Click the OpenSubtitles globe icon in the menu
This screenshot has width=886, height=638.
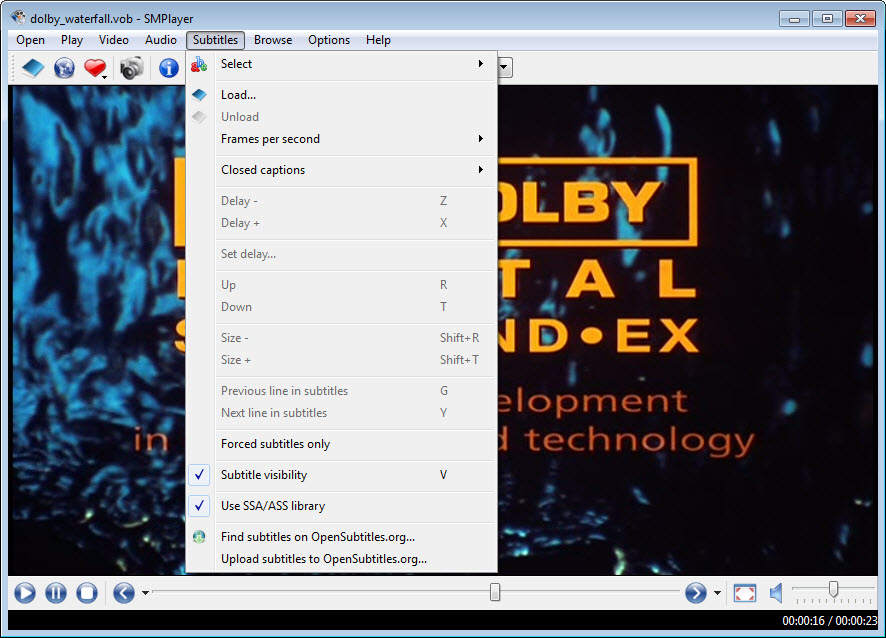coord(199,537)
